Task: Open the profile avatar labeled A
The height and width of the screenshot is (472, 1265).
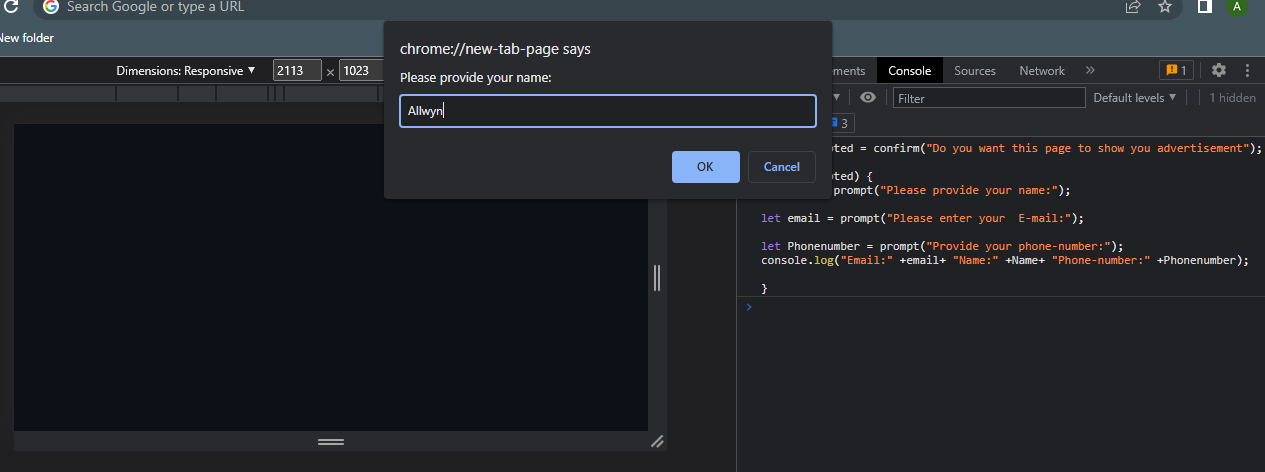Action: [1237, 6]
